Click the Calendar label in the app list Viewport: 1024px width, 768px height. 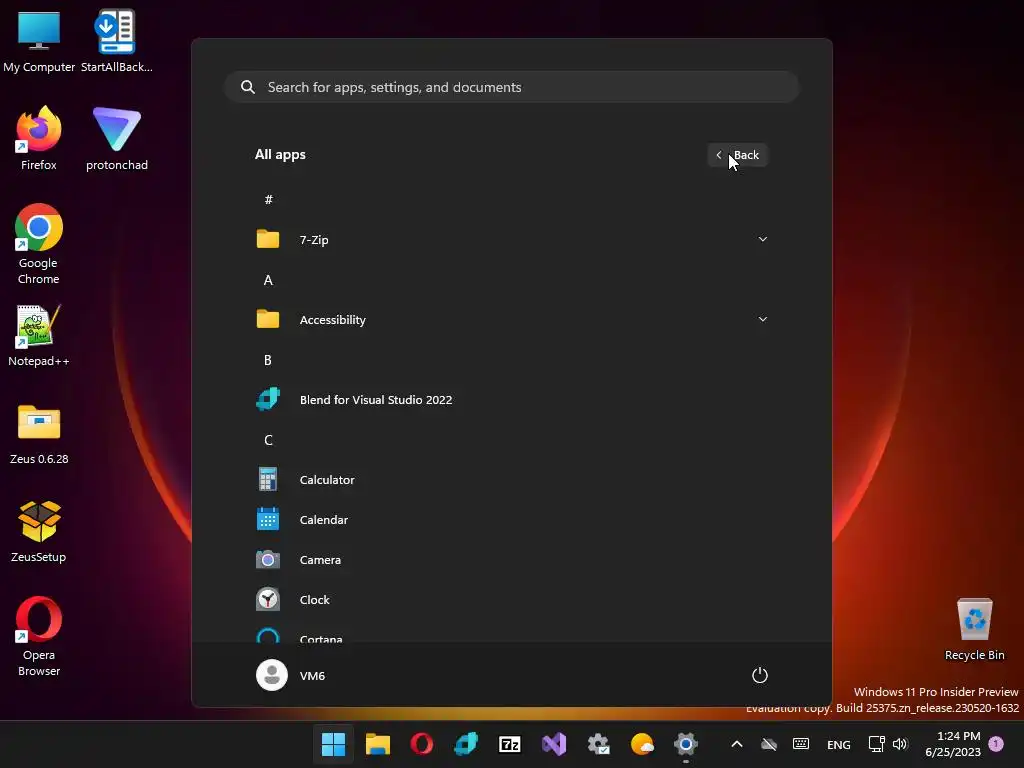pos(324,519)
